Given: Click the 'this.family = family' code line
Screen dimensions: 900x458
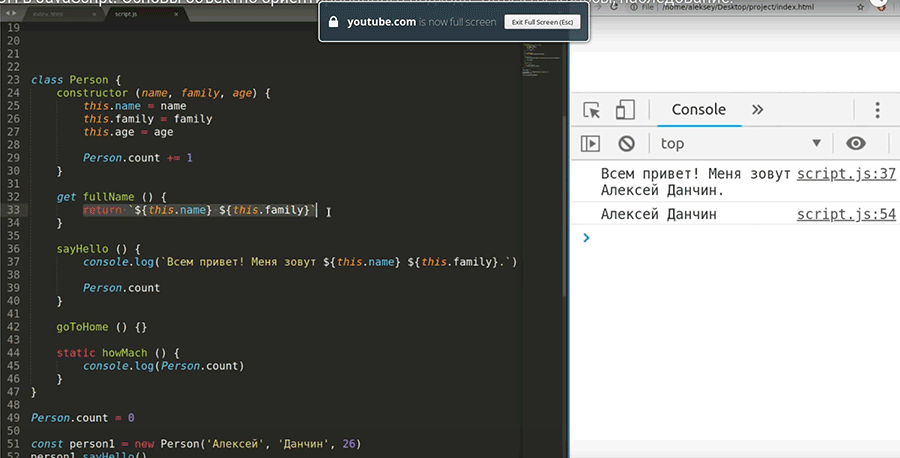Looking at the screenshot, I should click(x=148, y=119).
